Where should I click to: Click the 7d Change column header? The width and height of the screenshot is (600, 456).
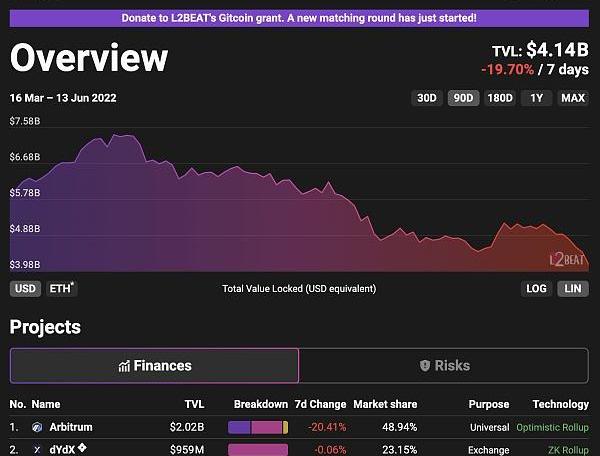click(320, 404)
